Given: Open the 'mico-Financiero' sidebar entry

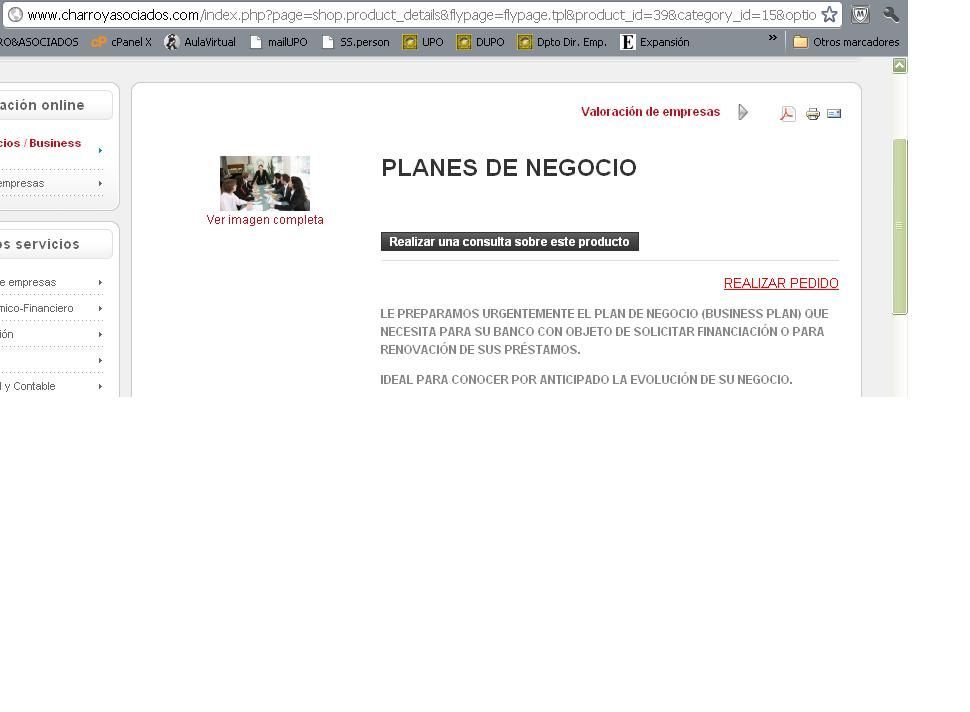Looking at the screenshot, I should pos(36,308).
